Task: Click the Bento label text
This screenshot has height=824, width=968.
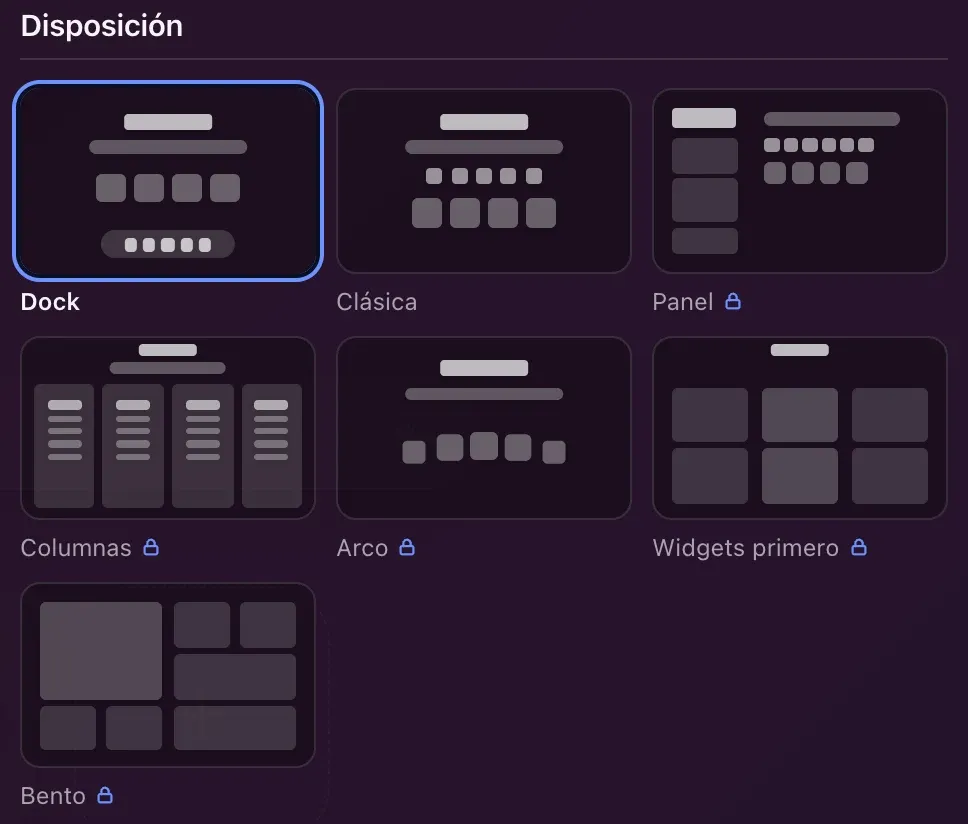Action: [53, 796]
